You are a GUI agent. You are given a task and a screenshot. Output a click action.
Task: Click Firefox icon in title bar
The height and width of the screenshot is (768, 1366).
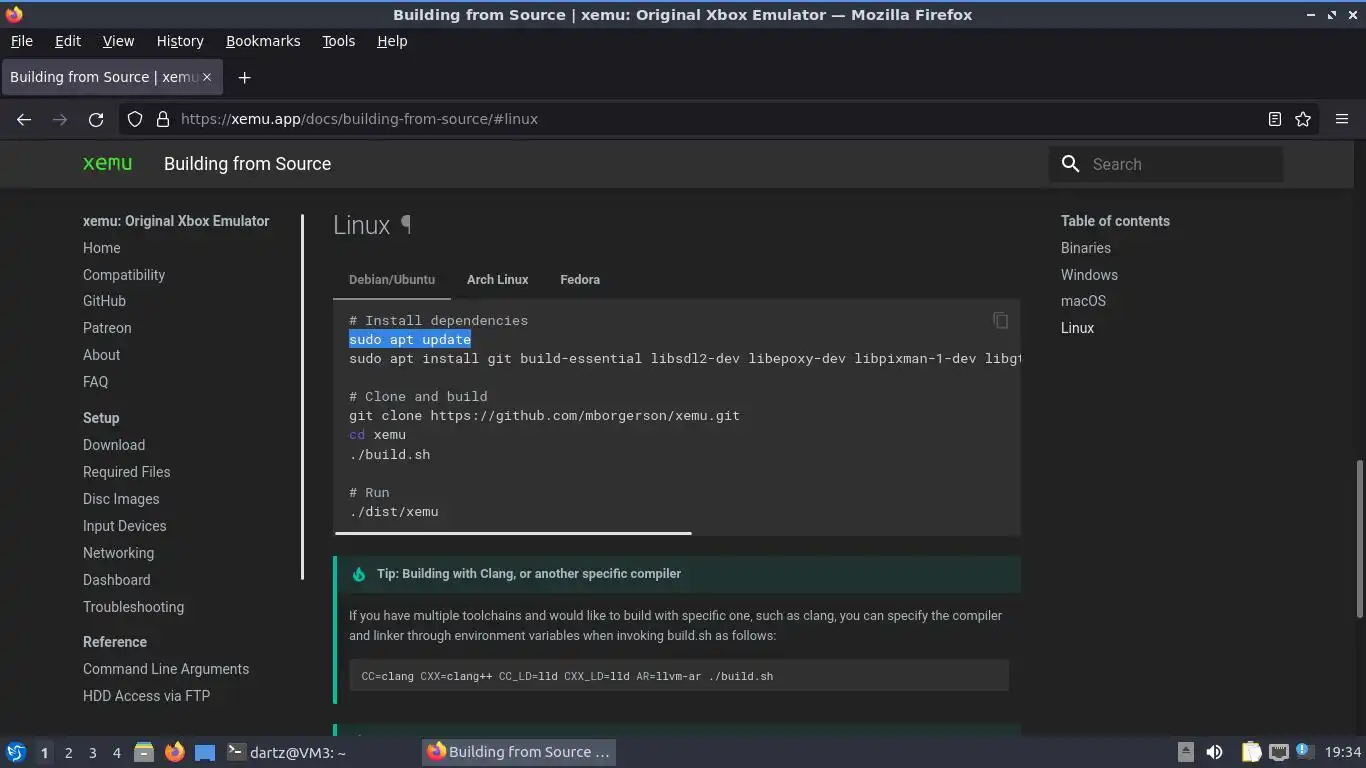(x=14, y=14)
